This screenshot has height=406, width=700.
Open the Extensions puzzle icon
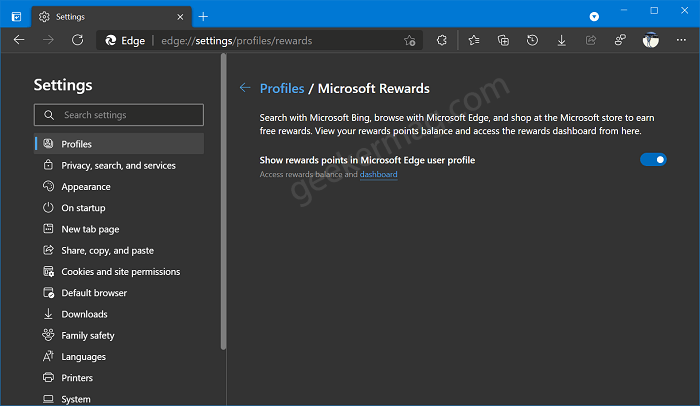click(442, 41)
